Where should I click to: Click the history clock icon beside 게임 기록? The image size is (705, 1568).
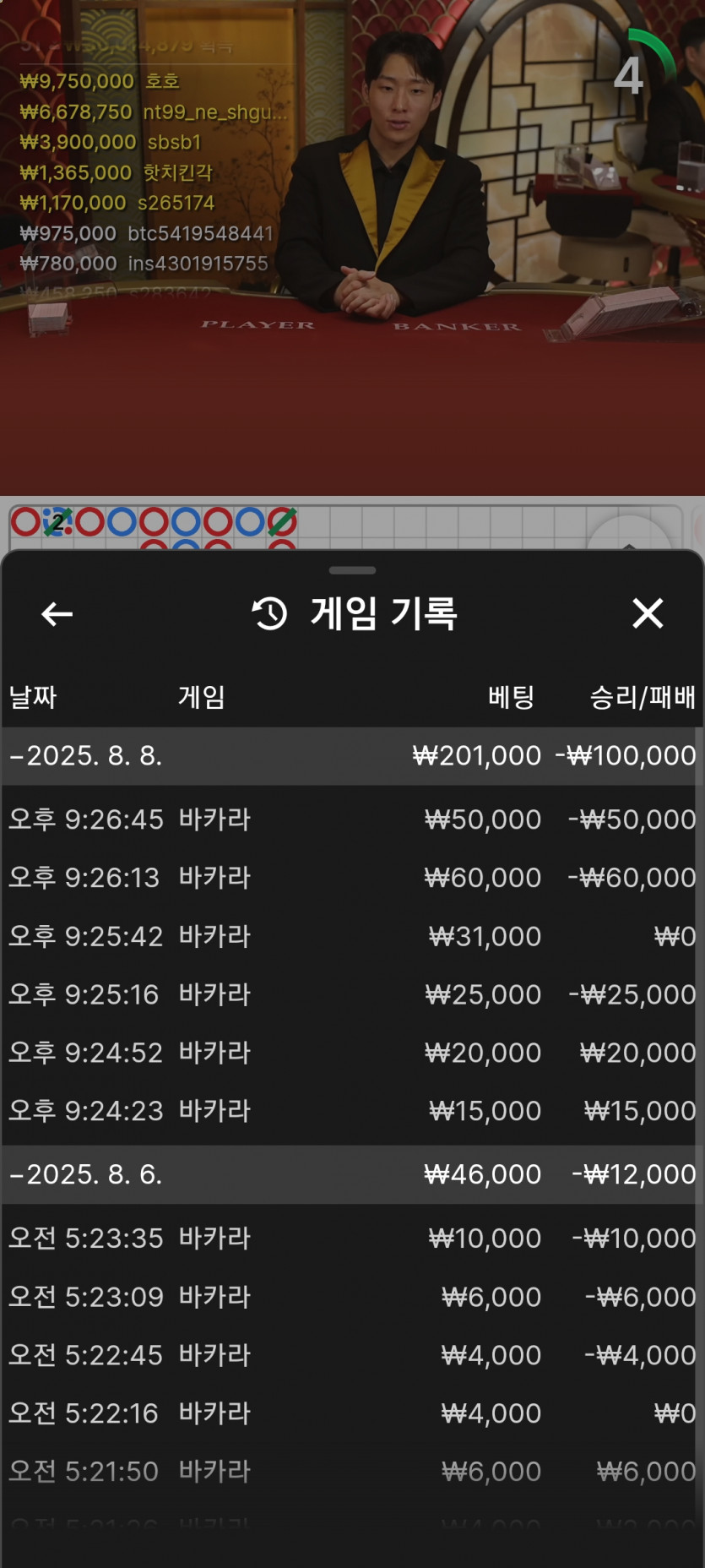click(270, 613)
